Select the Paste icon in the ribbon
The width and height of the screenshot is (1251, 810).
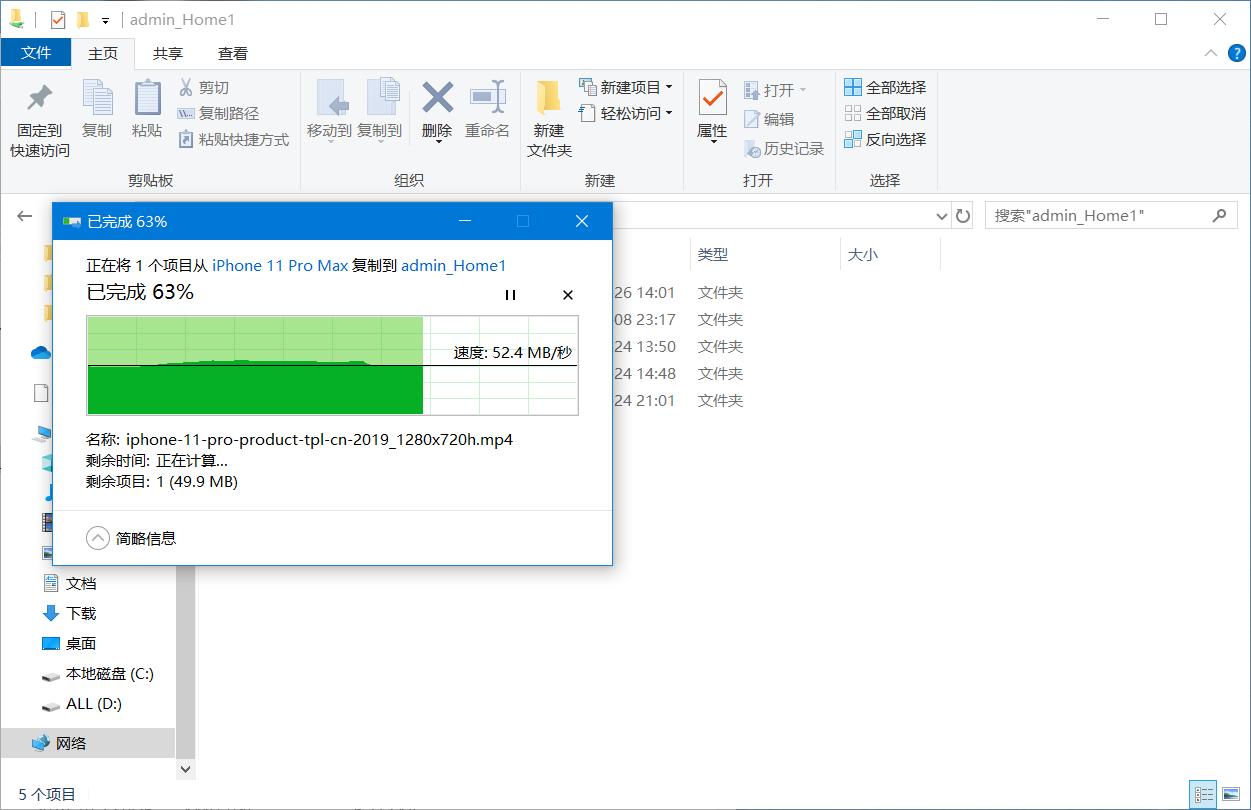147,110
